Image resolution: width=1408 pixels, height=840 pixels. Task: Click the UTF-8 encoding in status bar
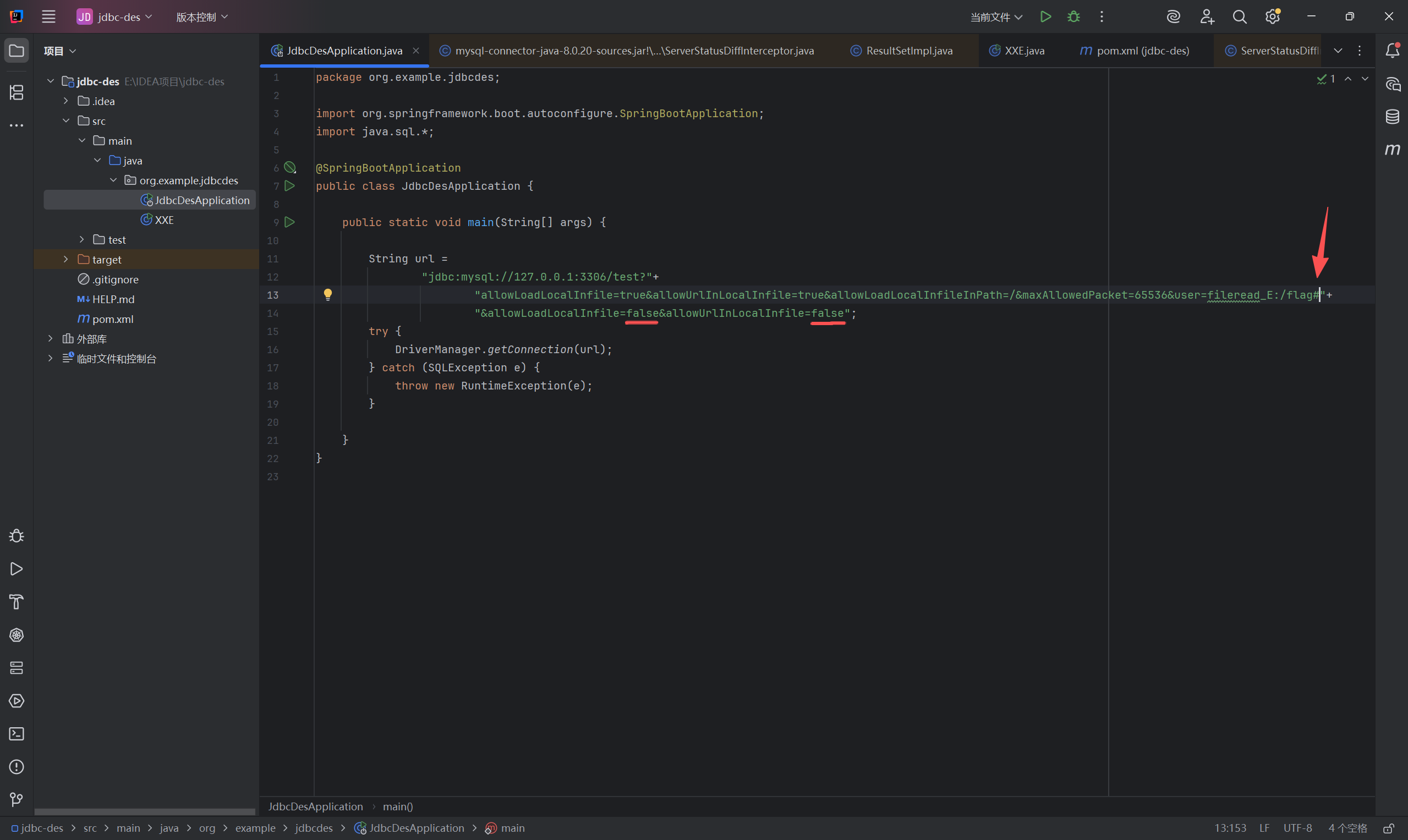[1297, 828]
